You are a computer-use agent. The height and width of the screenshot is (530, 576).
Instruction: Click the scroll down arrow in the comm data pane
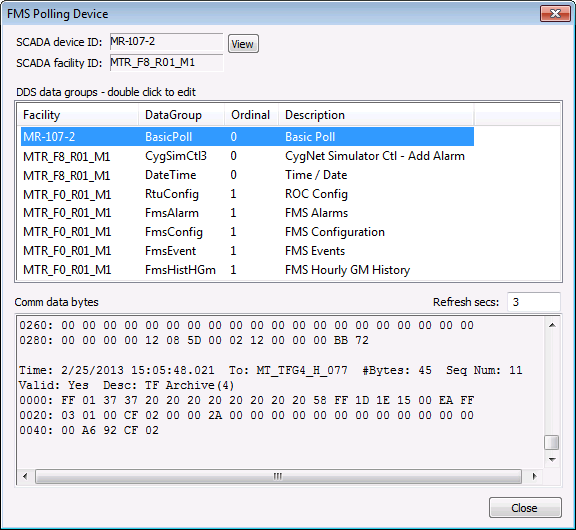pos(552,459)
